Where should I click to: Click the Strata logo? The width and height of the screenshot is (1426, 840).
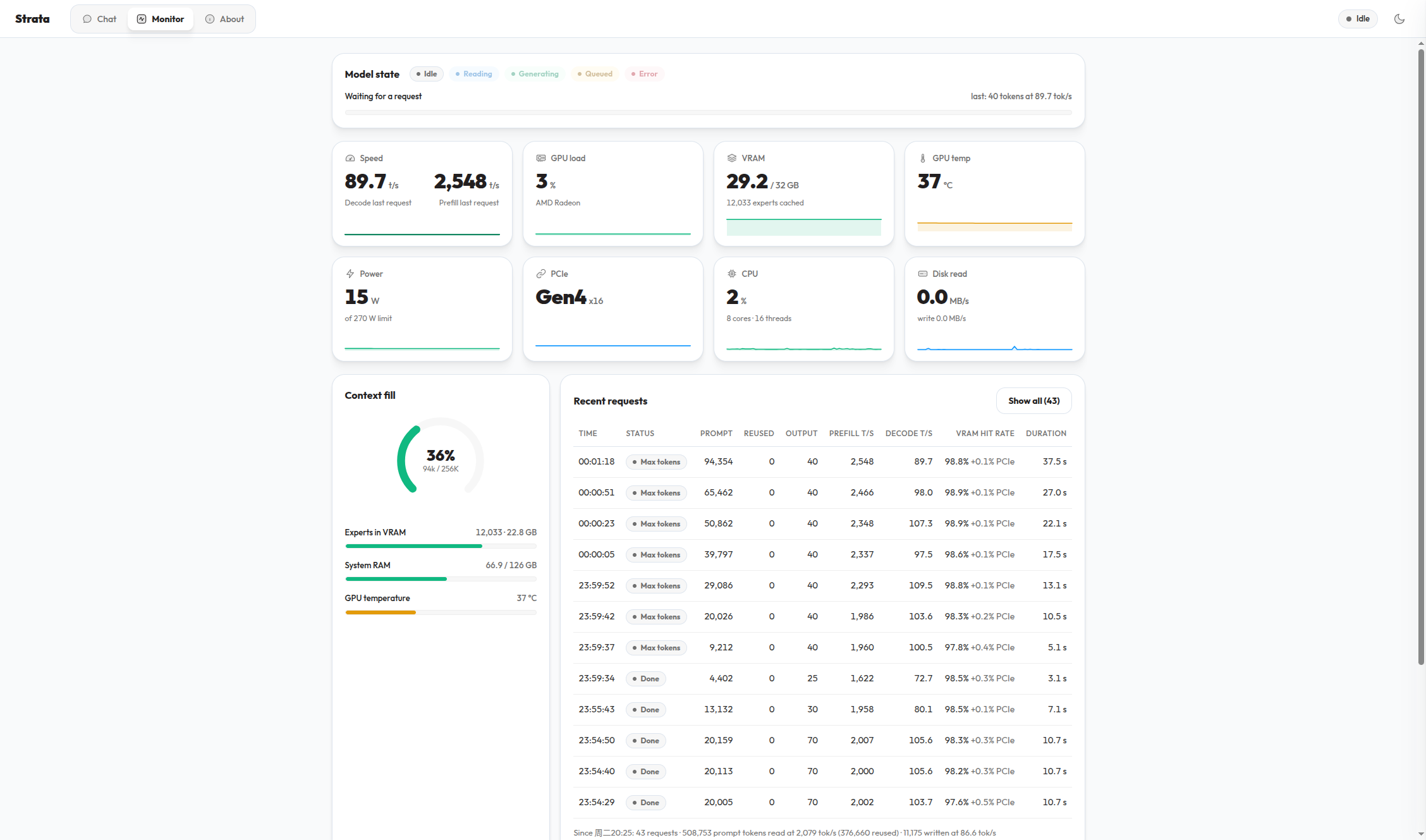(32, 19)
